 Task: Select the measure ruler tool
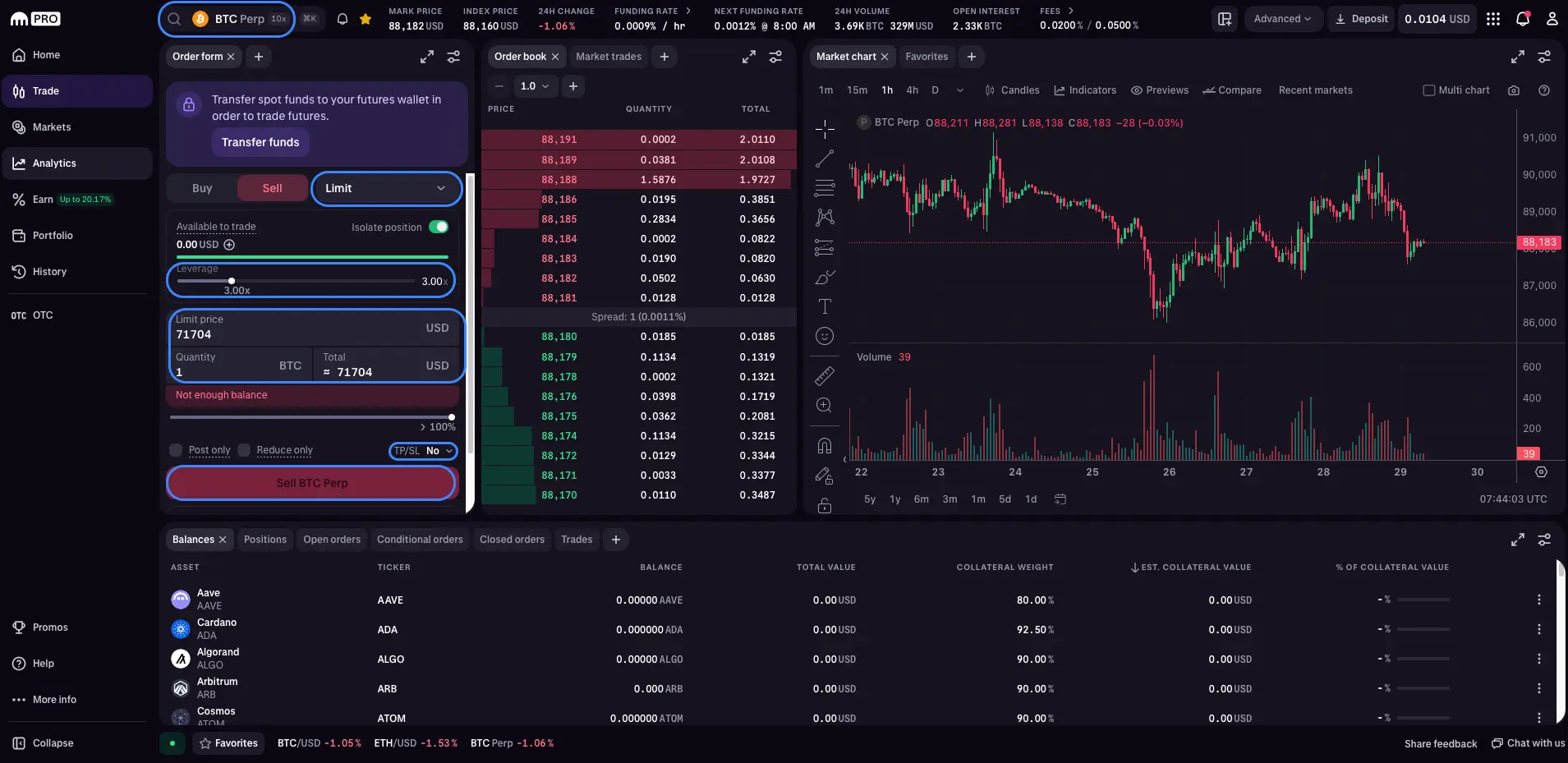825,375
